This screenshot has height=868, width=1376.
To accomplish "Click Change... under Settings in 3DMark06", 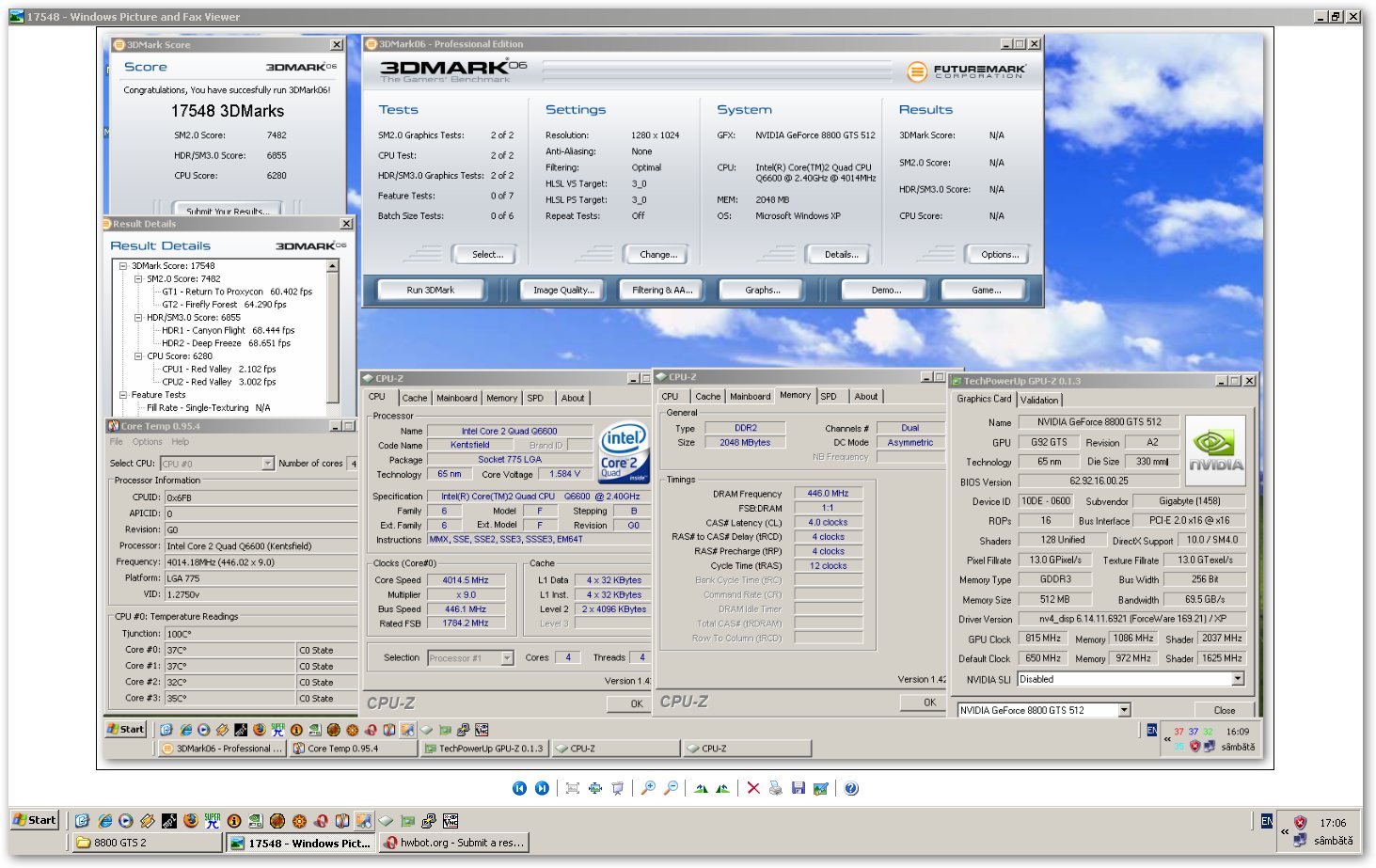I will pyautogui.click(x=657, y=255).
